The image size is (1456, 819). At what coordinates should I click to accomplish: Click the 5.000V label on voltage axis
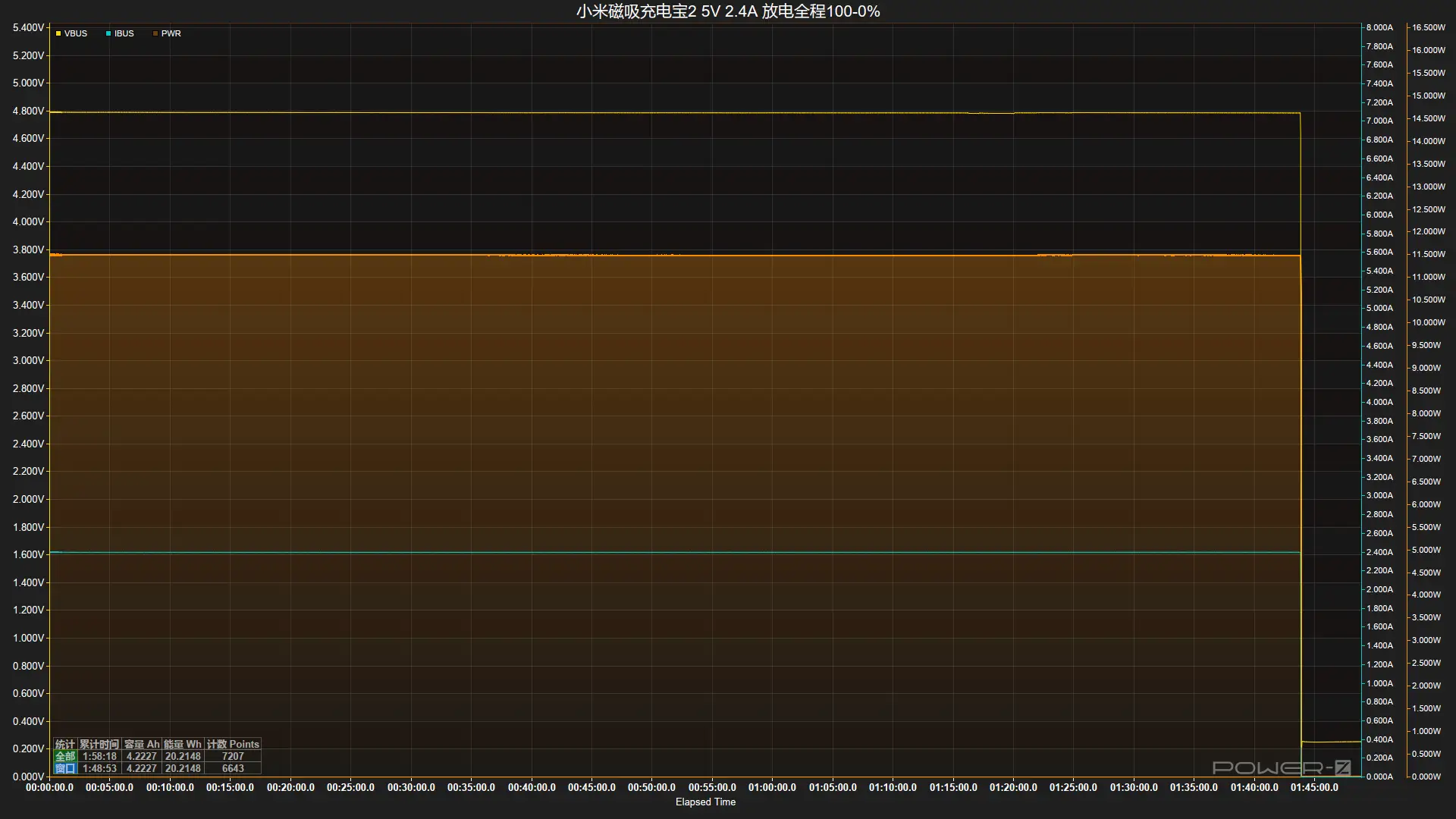(28, 83)
